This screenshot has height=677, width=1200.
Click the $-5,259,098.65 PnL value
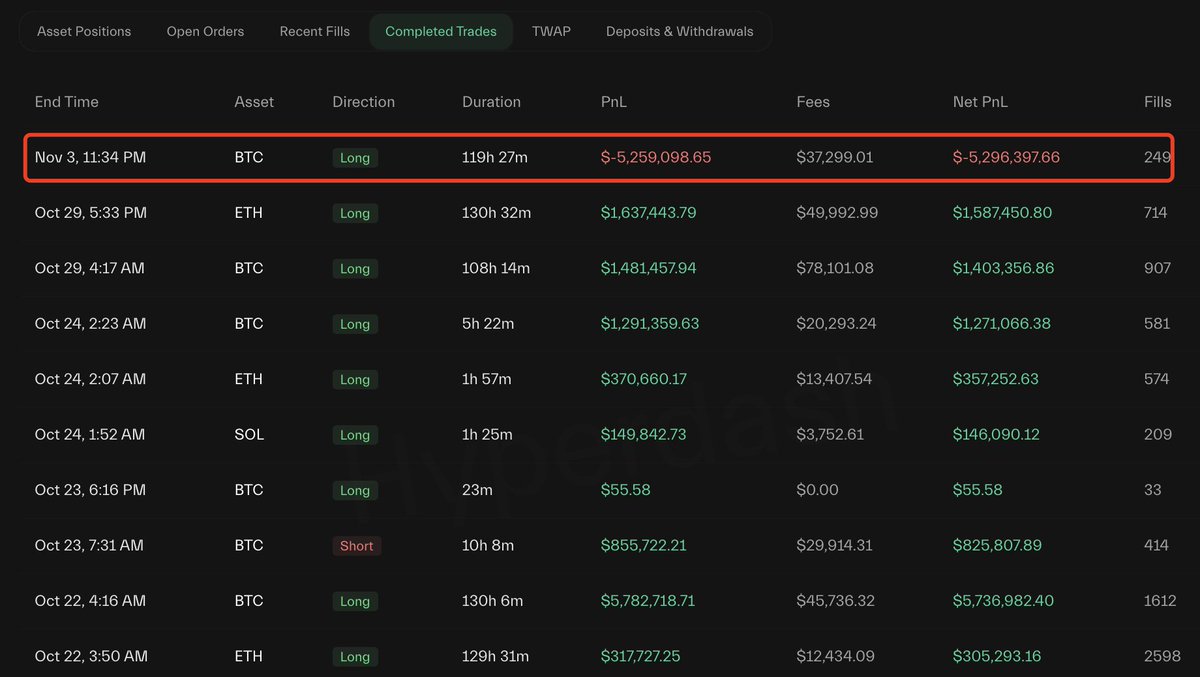point(656,158)
